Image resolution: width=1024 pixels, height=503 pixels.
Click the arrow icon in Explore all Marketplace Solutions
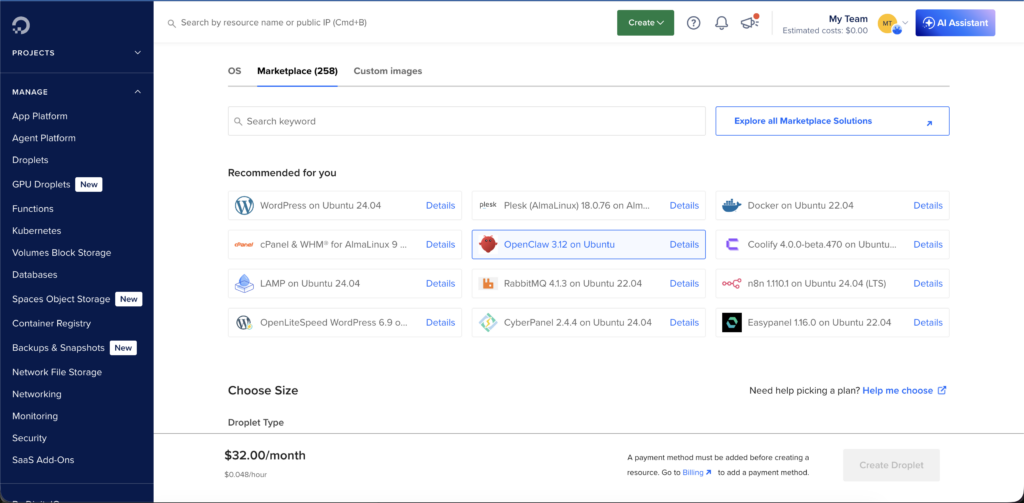click(929, 122)
